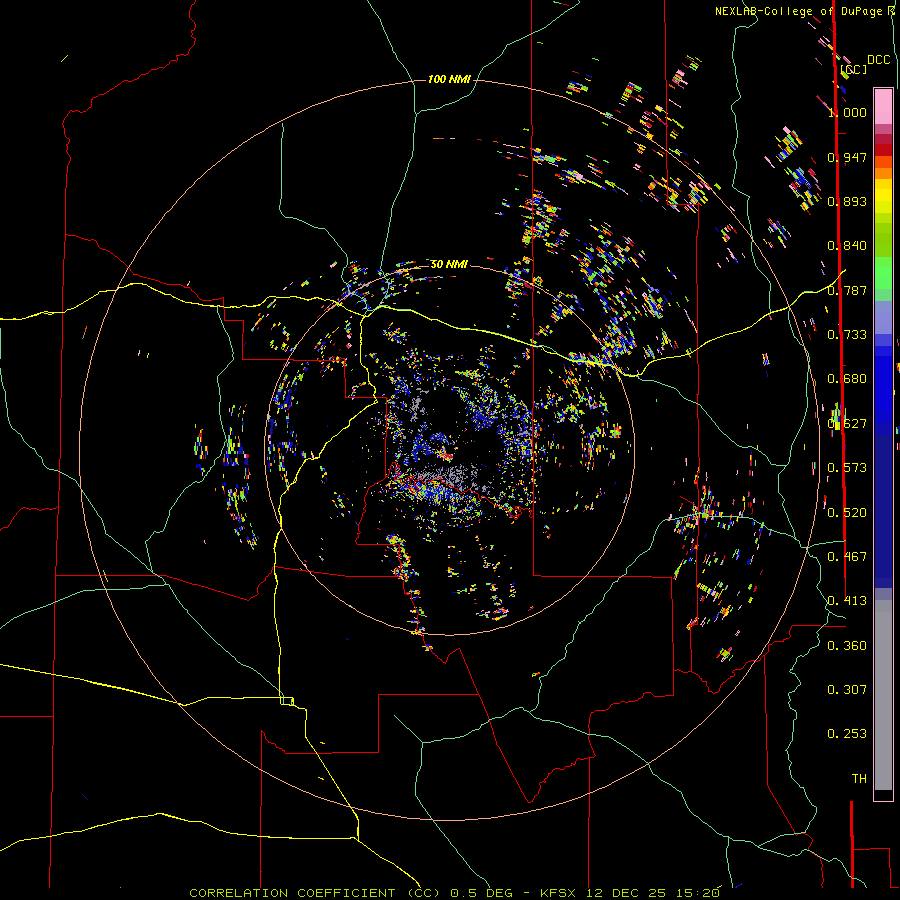Click the 0.413 legend value
The width and height of the screenshot is (900, 900).
pyautogui.click(x=847, y=601)
